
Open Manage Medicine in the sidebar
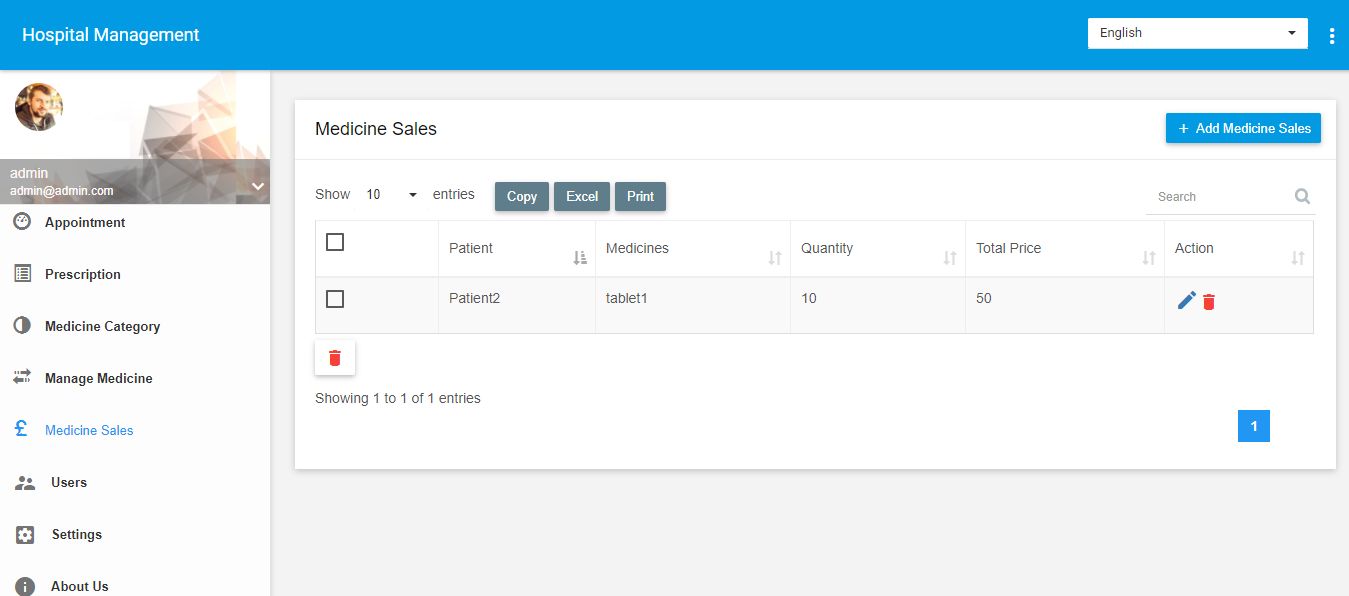point(98,378)
